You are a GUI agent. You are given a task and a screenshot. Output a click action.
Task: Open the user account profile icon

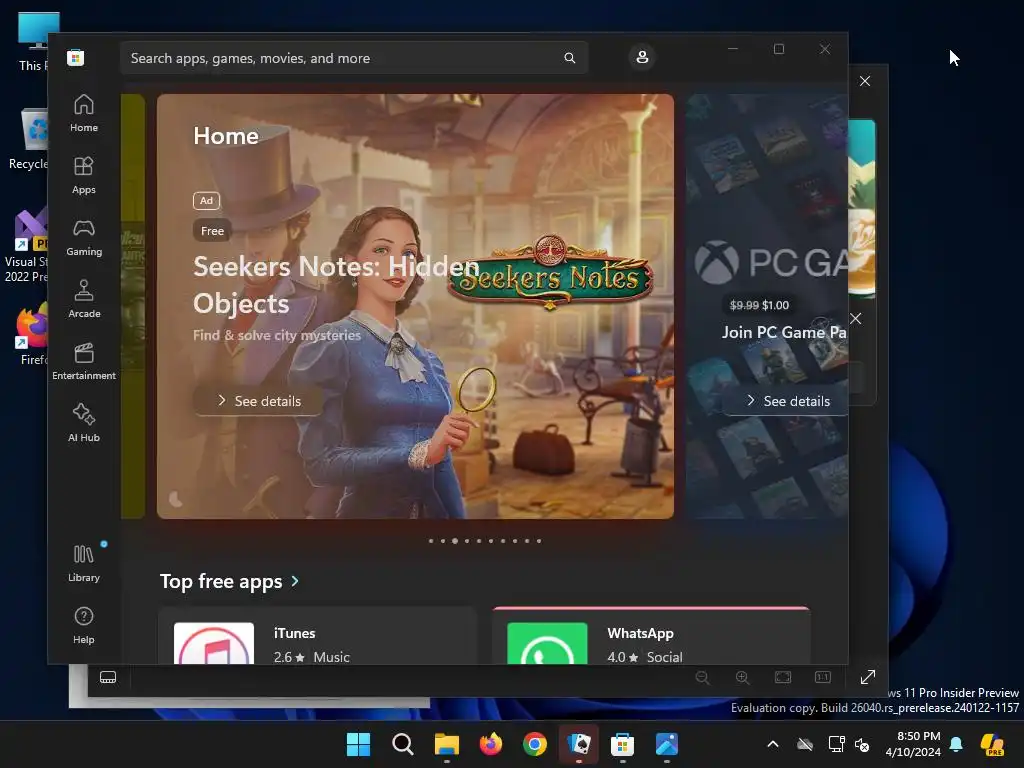coord(642,57)
